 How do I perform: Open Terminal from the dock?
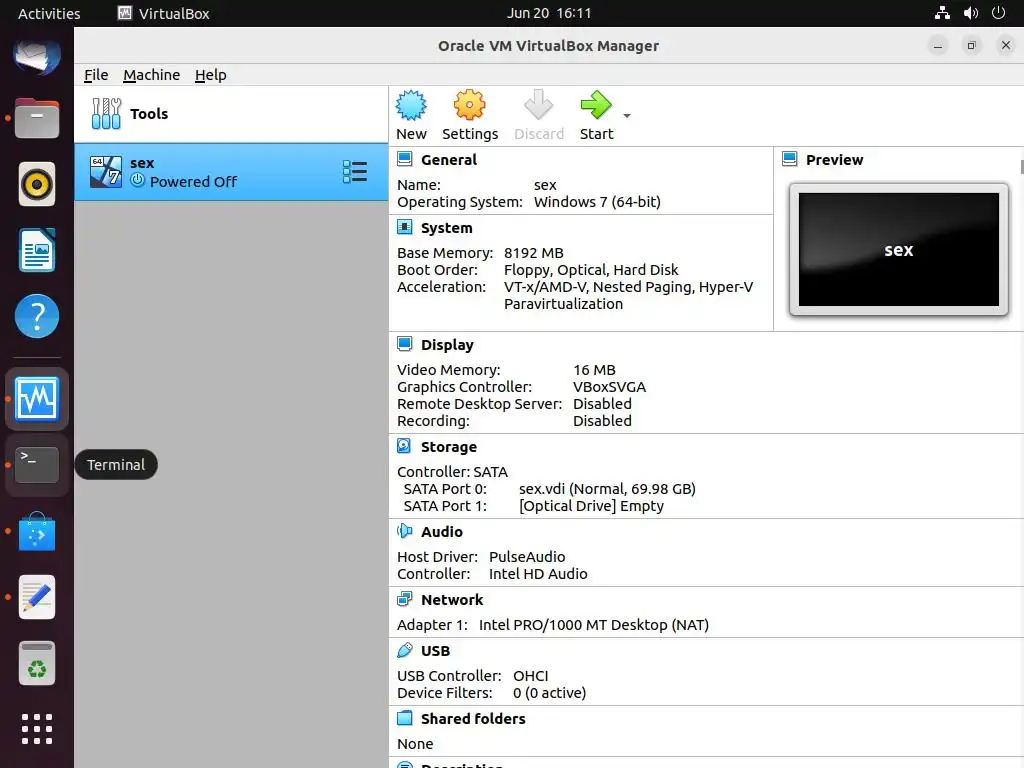pyautogui.click(x=37, y=465)
